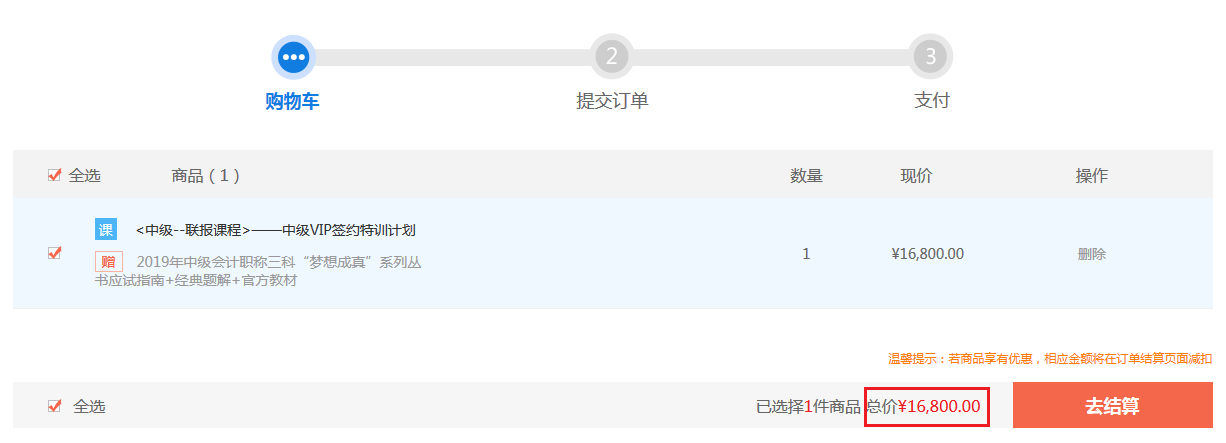
Task: Click the step 2 circle icon
Action: click(x=612, y=57)
